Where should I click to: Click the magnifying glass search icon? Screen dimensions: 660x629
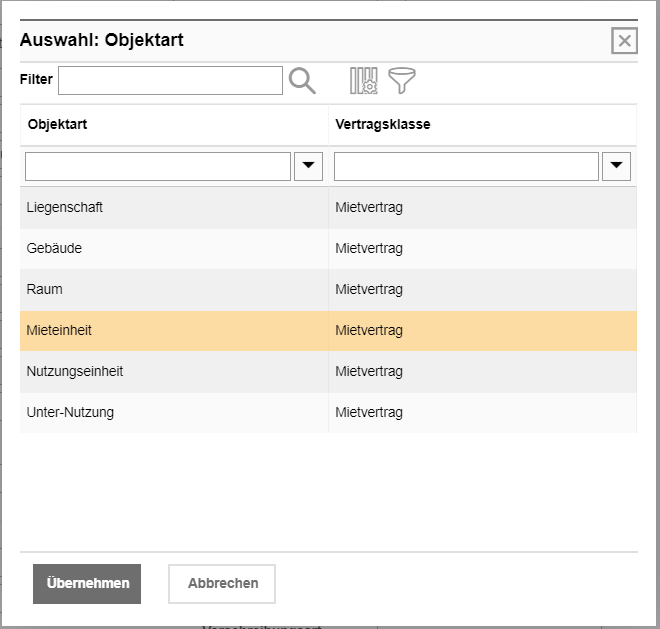pyautogui.click(x=302, y=81)
